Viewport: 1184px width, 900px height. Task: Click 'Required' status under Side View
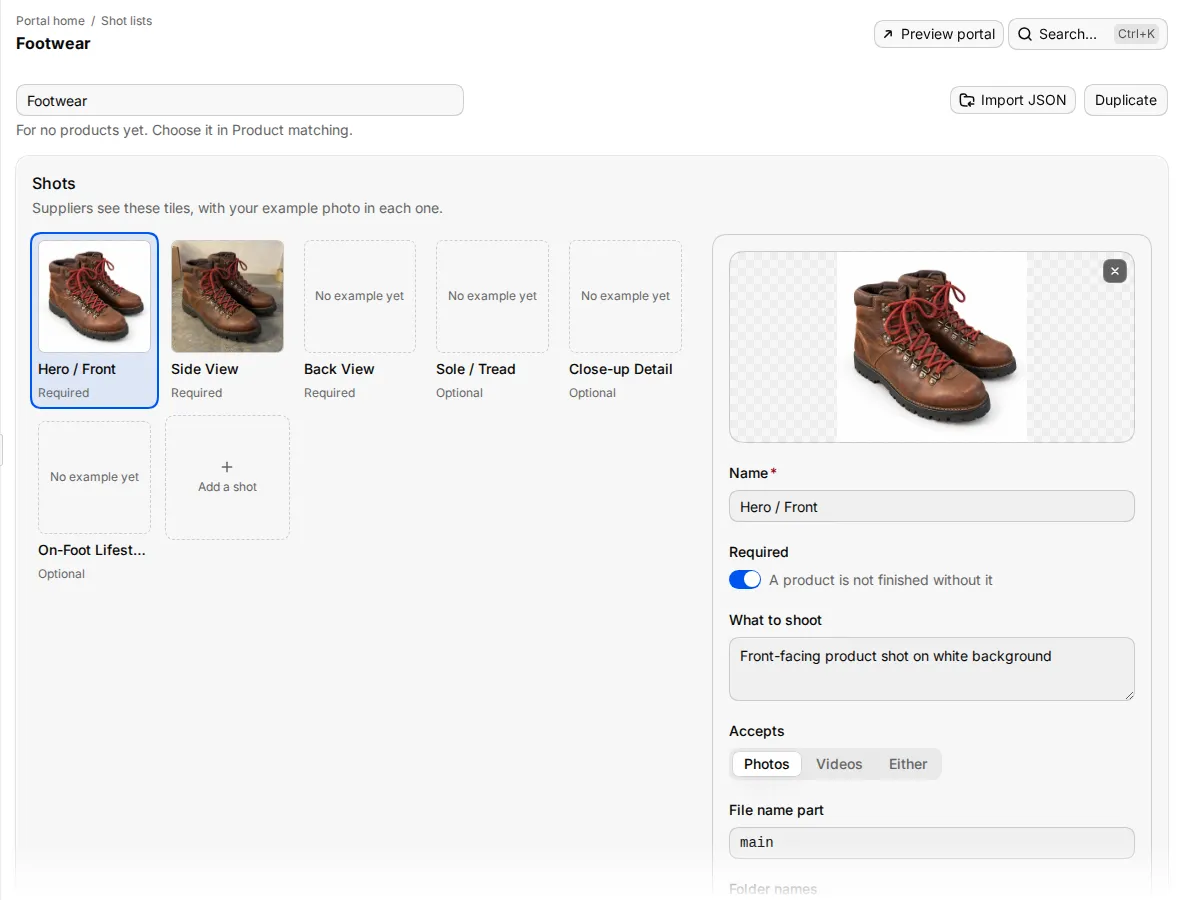[196, 393]
